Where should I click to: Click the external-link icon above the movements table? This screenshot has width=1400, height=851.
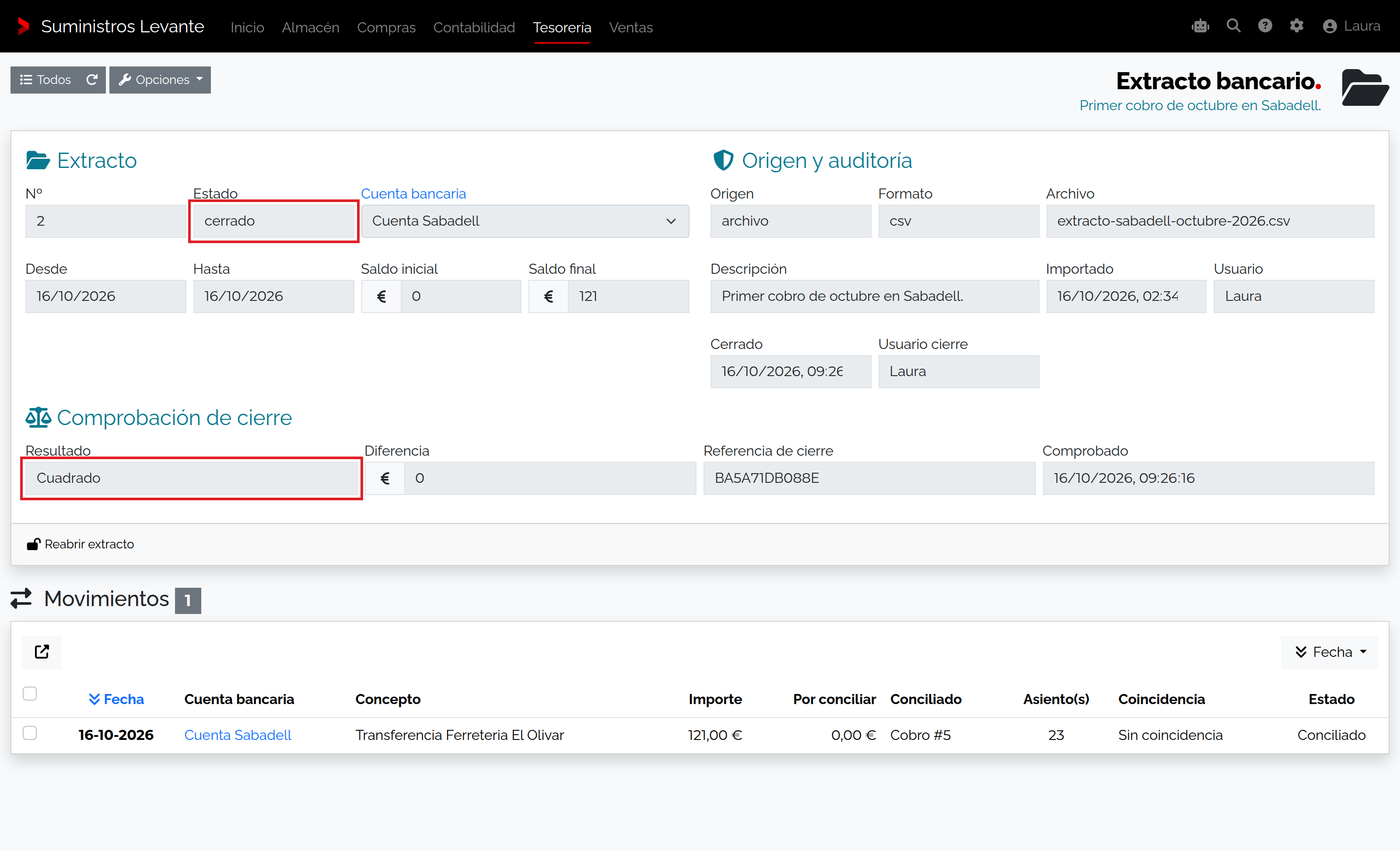point(42,652)
